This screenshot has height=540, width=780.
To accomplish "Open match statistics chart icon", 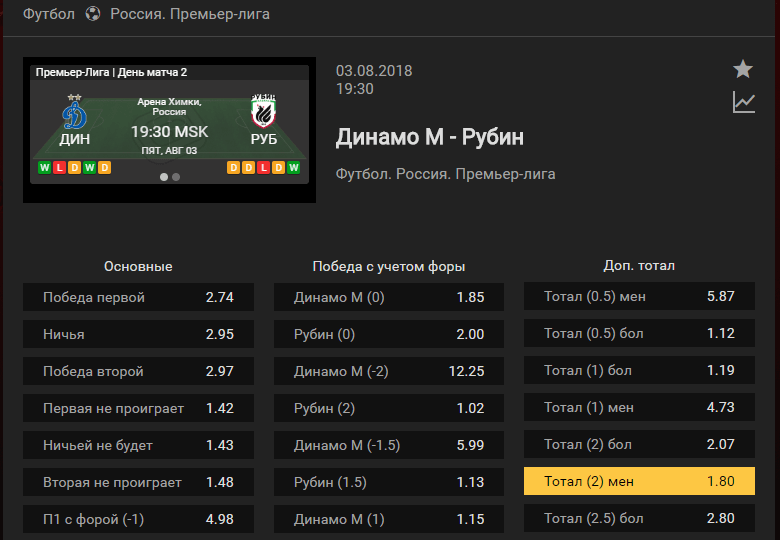I will click(744, 102).
